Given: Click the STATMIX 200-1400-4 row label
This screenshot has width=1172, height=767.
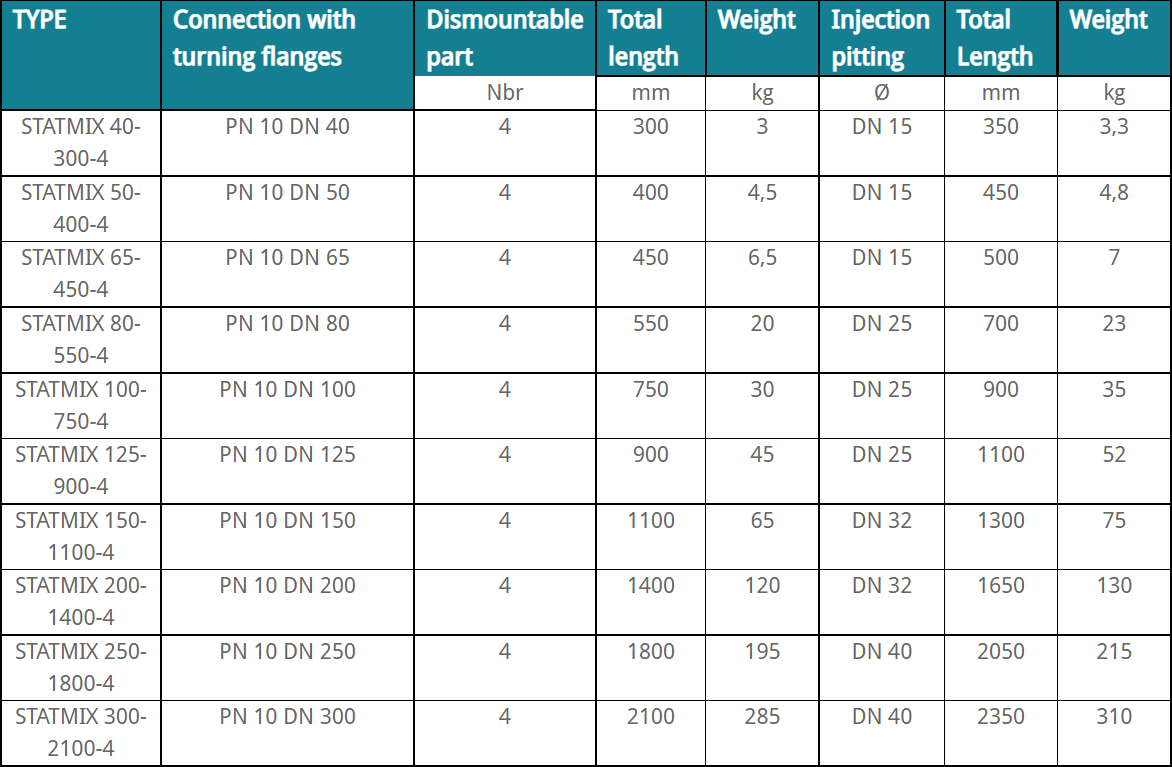Looking at the screenshot, I should [81, 601].
